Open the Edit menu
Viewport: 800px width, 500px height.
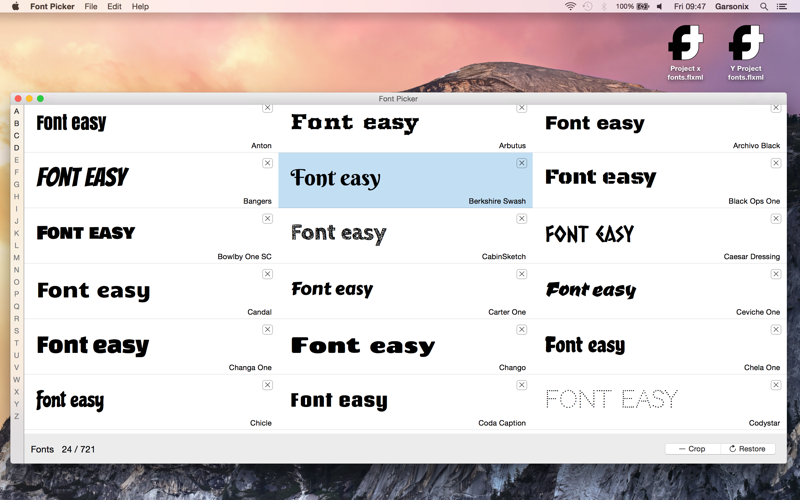pos(114,7)
